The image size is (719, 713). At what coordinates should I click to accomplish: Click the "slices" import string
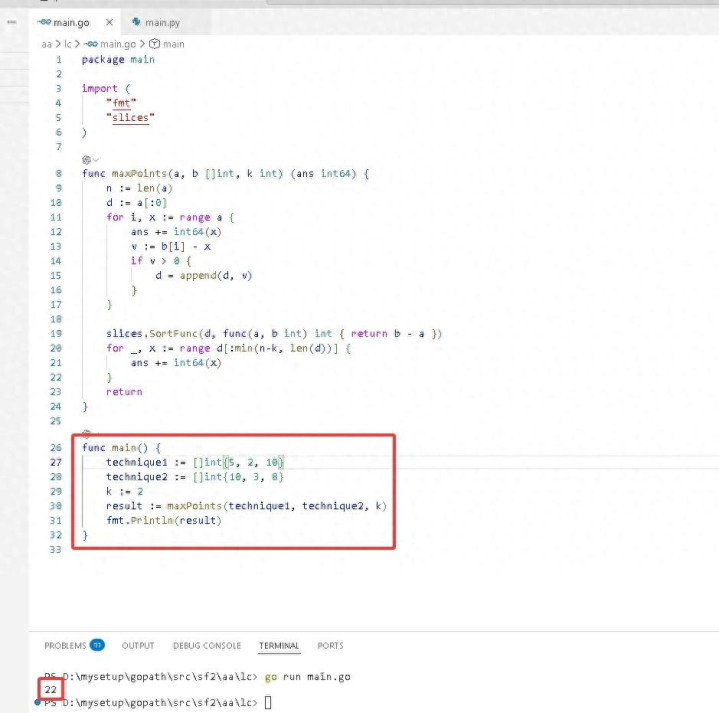tap(130, 118)
